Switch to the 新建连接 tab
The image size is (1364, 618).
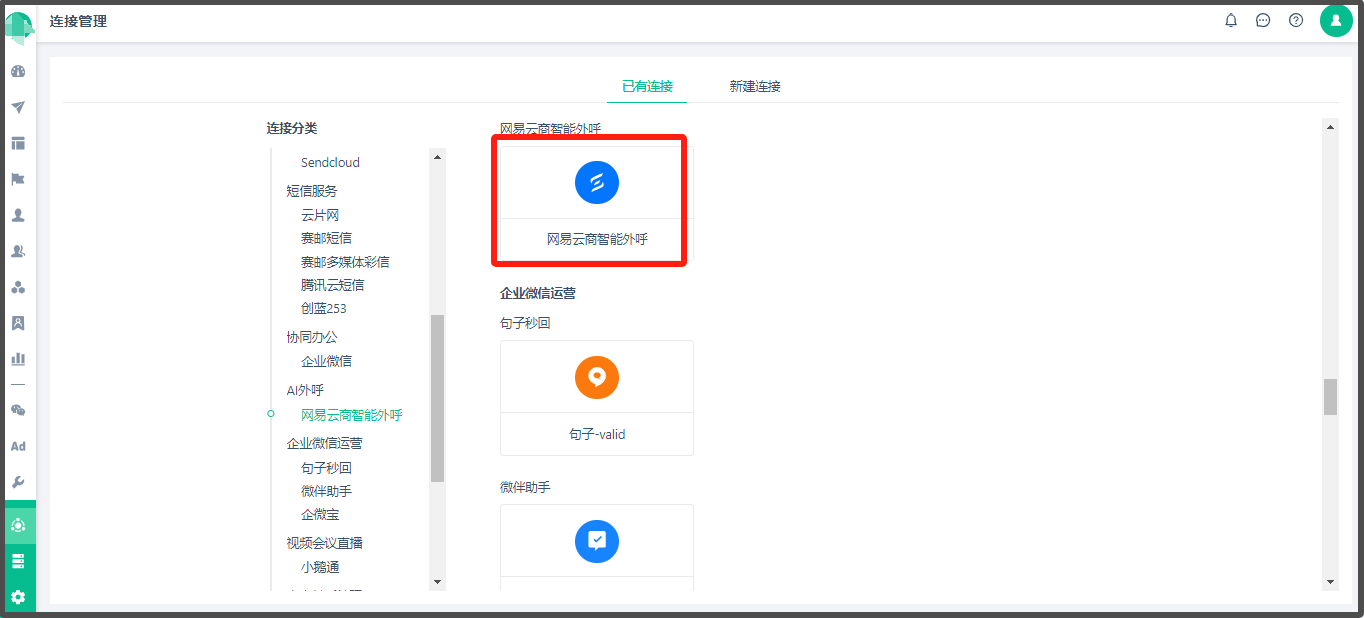coord(755,87)
